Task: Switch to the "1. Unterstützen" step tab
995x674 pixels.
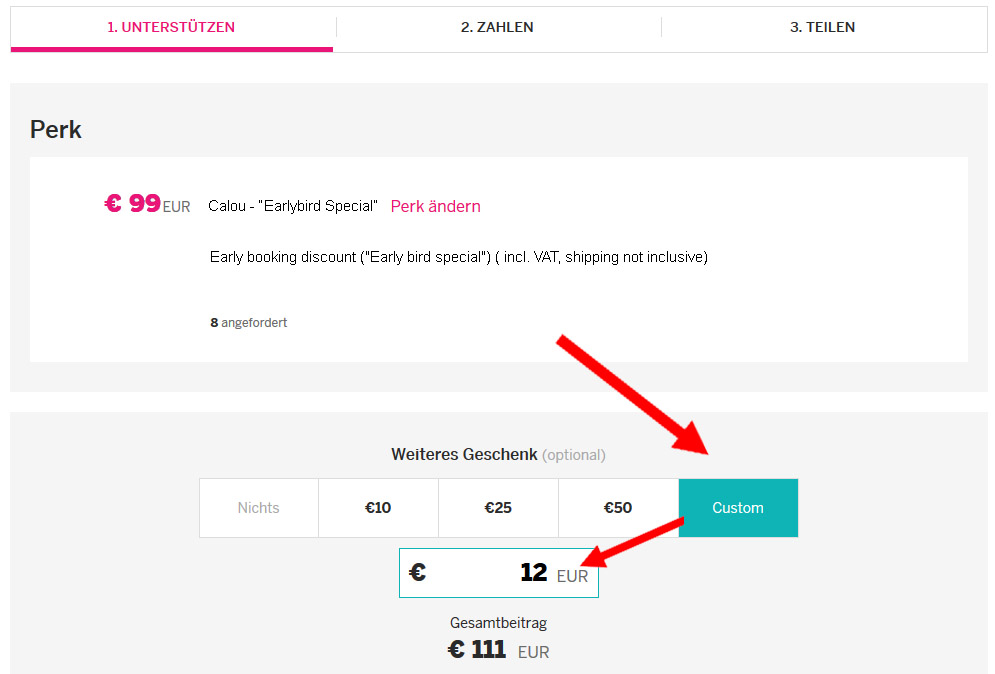Action: point(171,27)
